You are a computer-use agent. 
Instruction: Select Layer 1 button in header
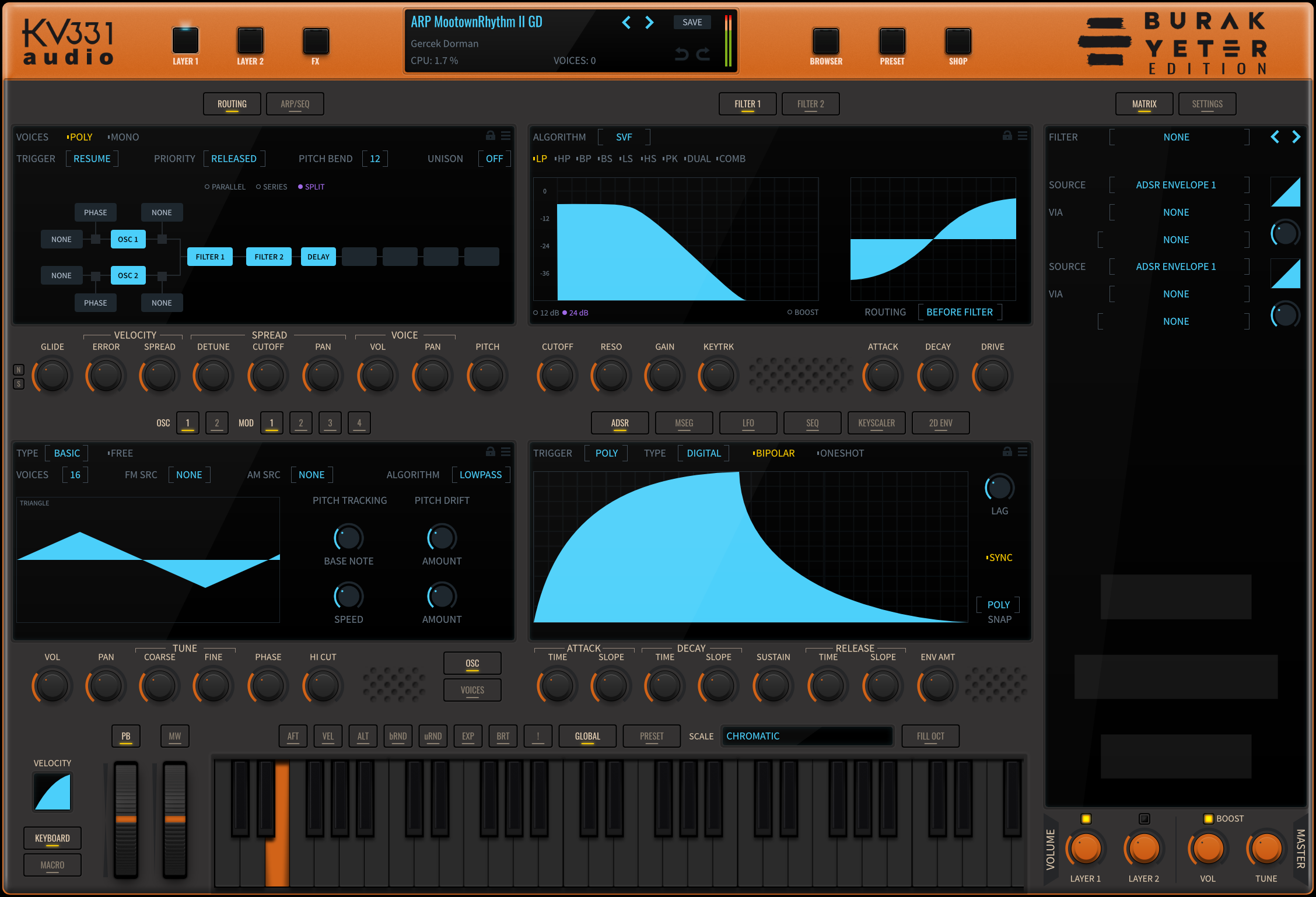[x=185, y=41]
